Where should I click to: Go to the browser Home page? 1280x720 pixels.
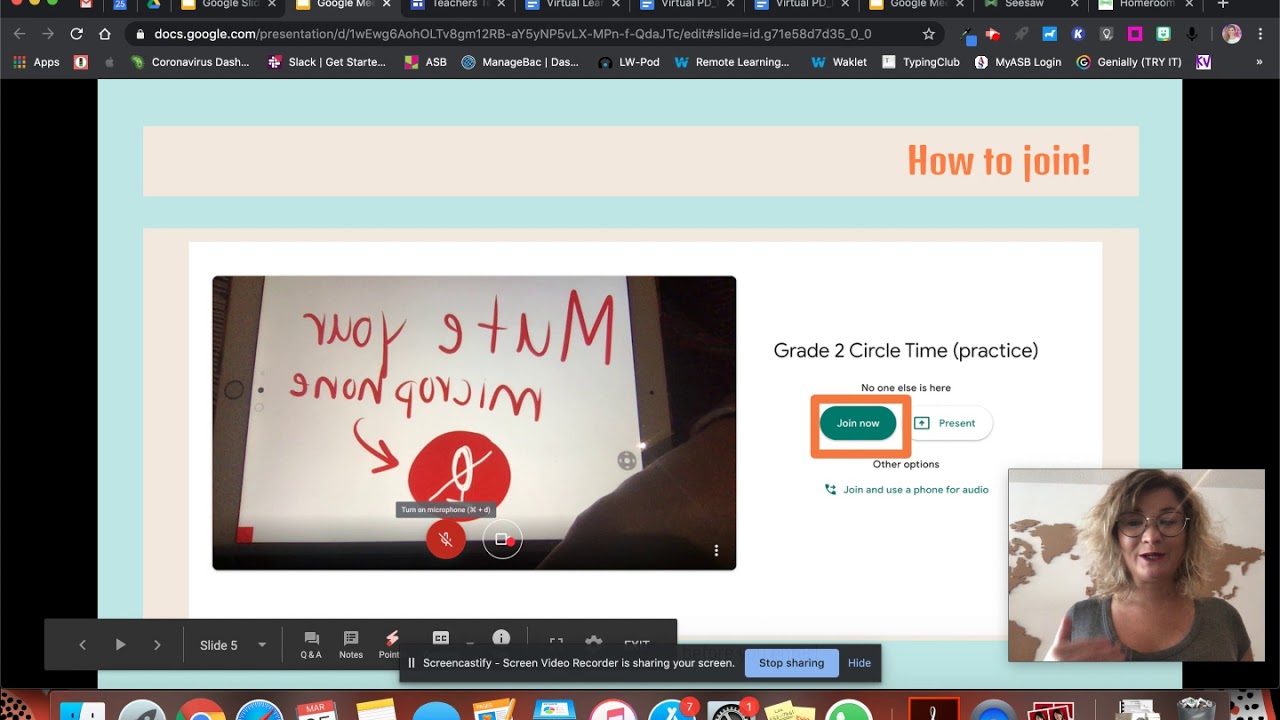point(105,34)
